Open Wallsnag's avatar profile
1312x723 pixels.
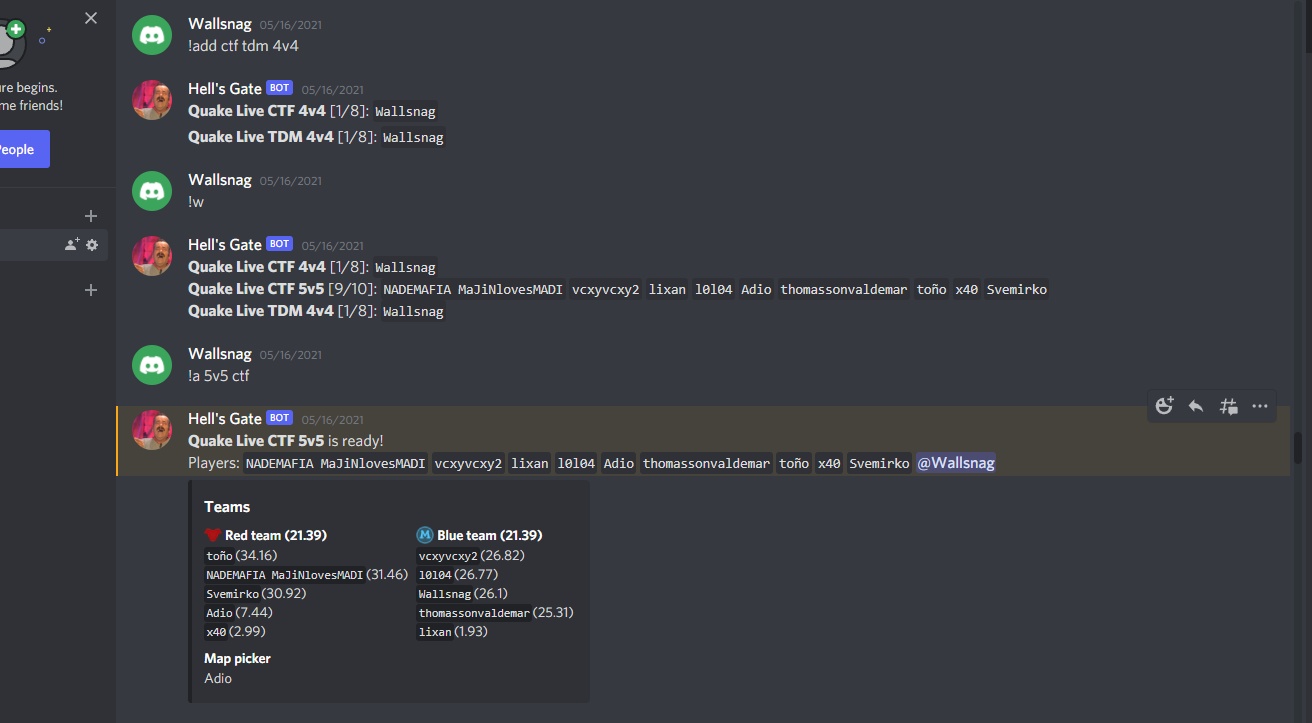coord(151,35)
